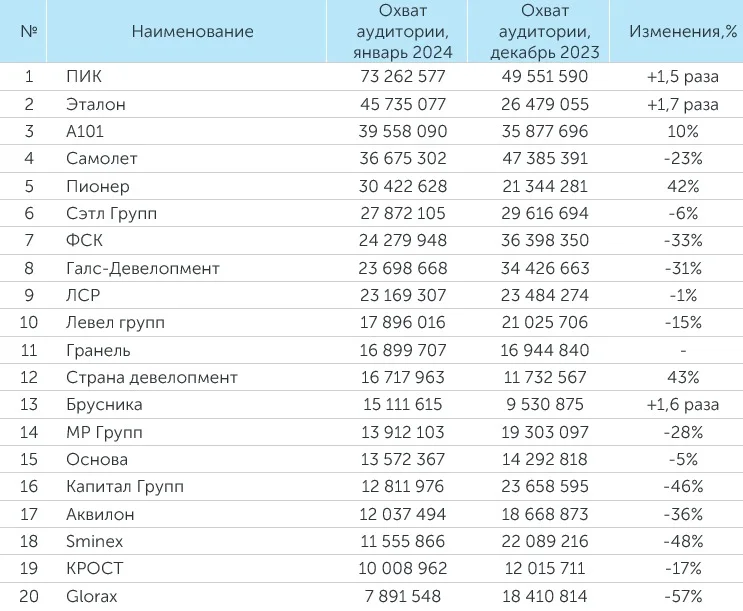Click the 'ПИК' company name cell
Image resolution: width=743 pixels, height=611 pixels.
83,76
